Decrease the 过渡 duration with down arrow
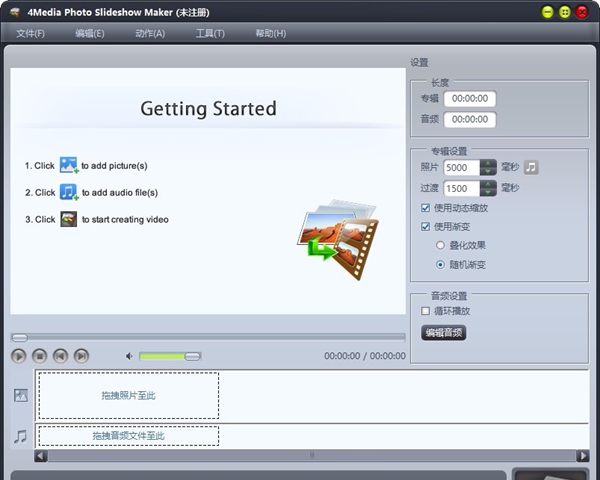This screenshot has height=480, width=600. 488,192
